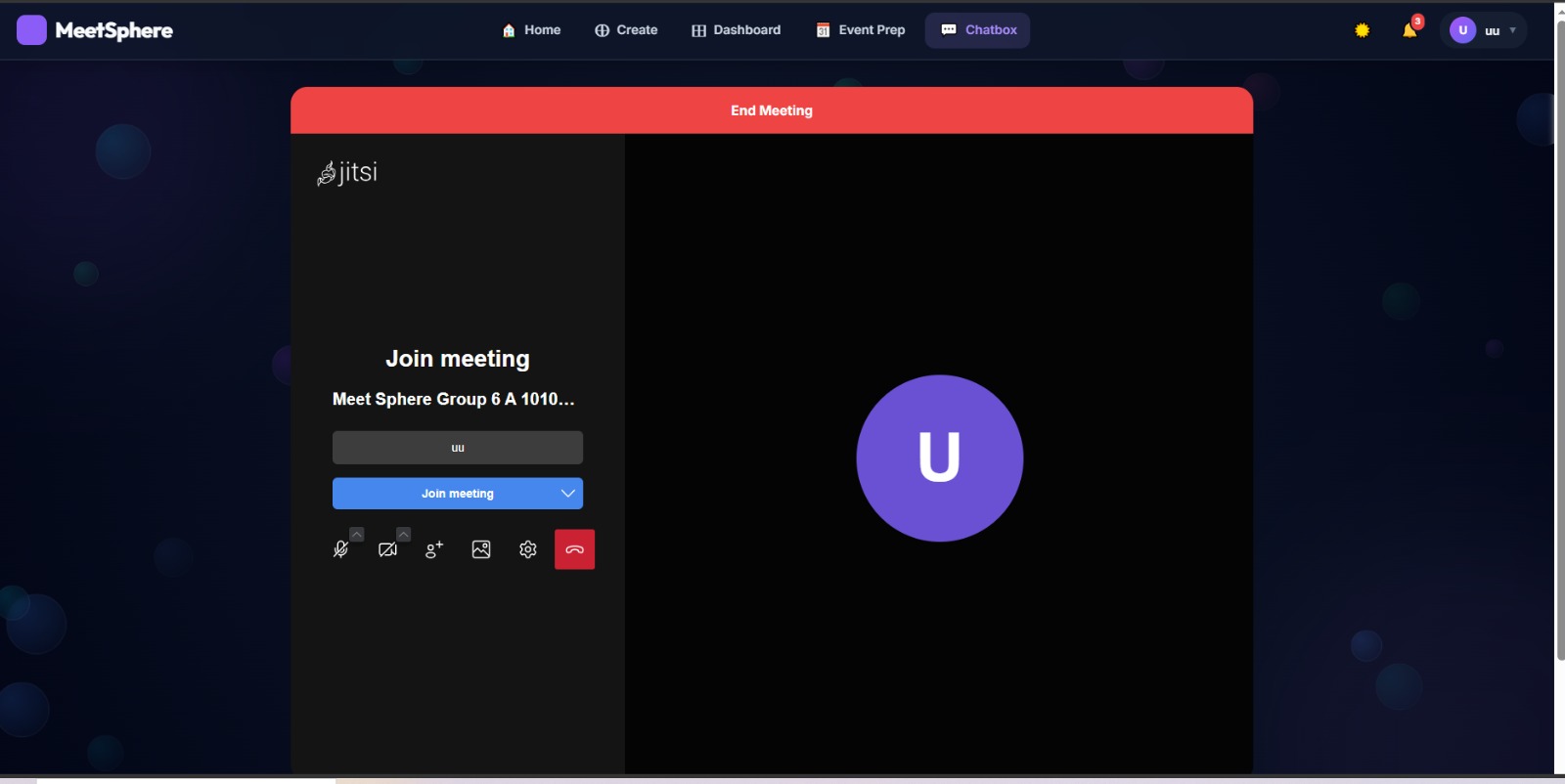Image resolution: width=1565 pixels, height=784 pixels.
Task: Go to the Home nav item
Action: click(x=531, y=30)
